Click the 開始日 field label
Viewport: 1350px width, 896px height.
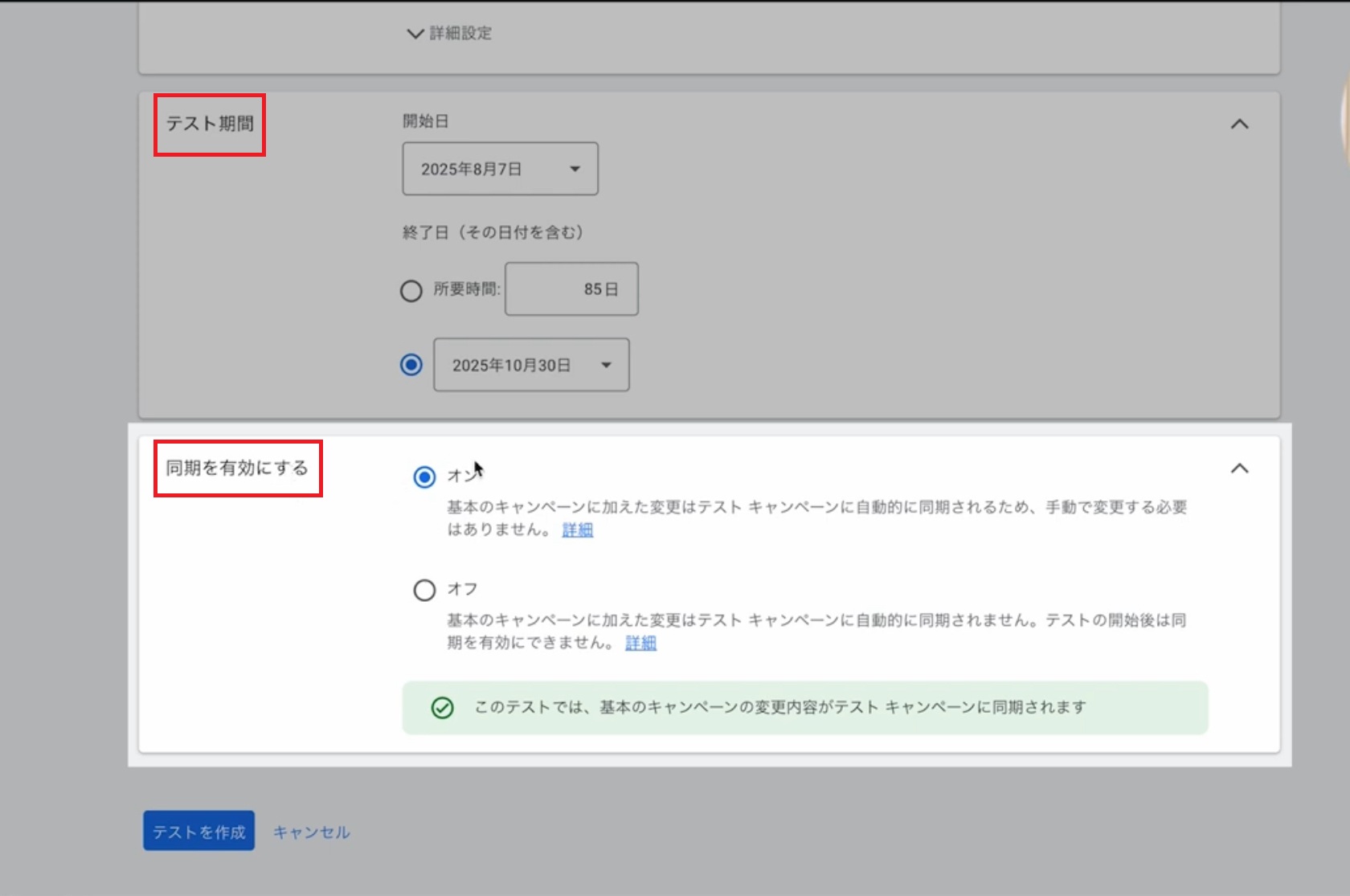[x=425, y=121]
